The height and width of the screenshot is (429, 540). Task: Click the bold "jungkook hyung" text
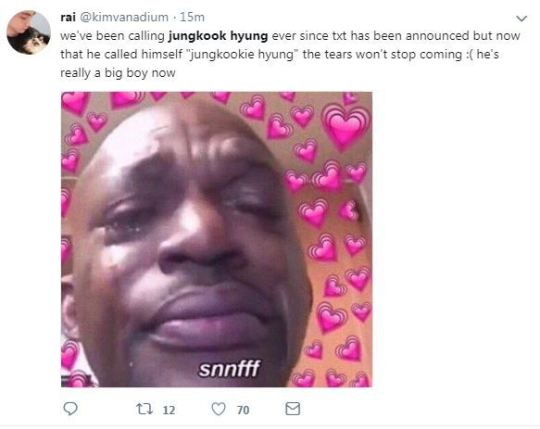click(x=218, y=36)
